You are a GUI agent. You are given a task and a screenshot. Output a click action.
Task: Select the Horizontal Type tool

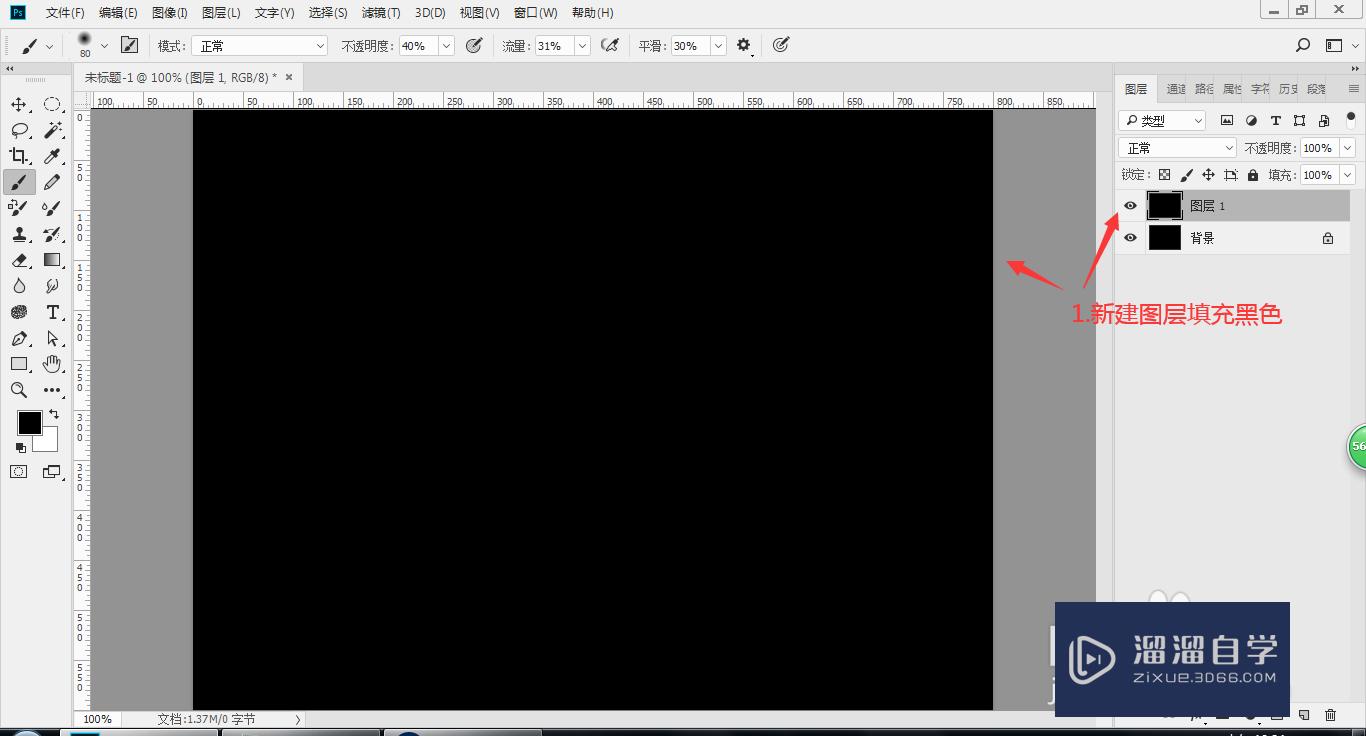click(52, 312)
